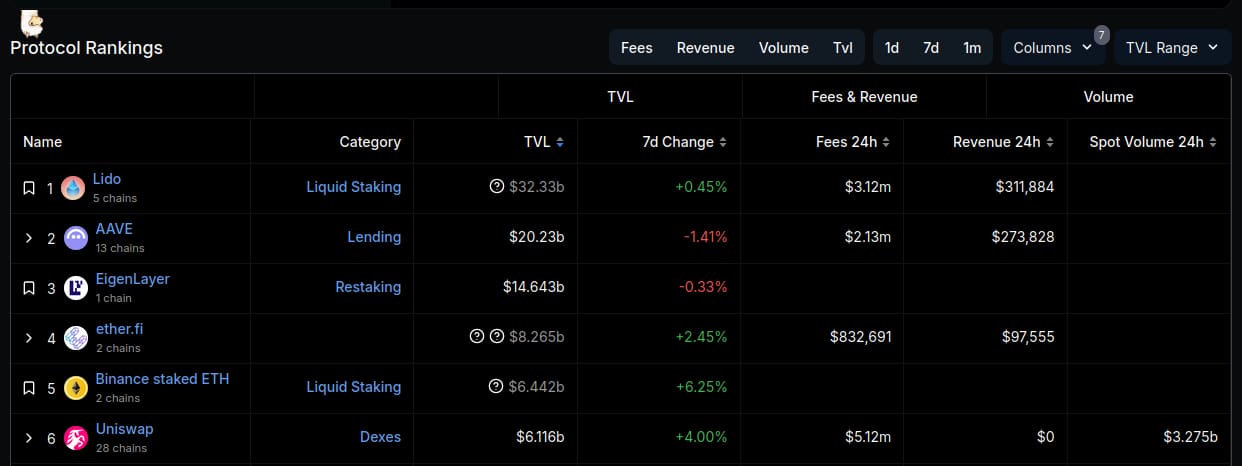Open the Uniswap protocol link
The image size is (1242, 466).
(x=124, y=429)
